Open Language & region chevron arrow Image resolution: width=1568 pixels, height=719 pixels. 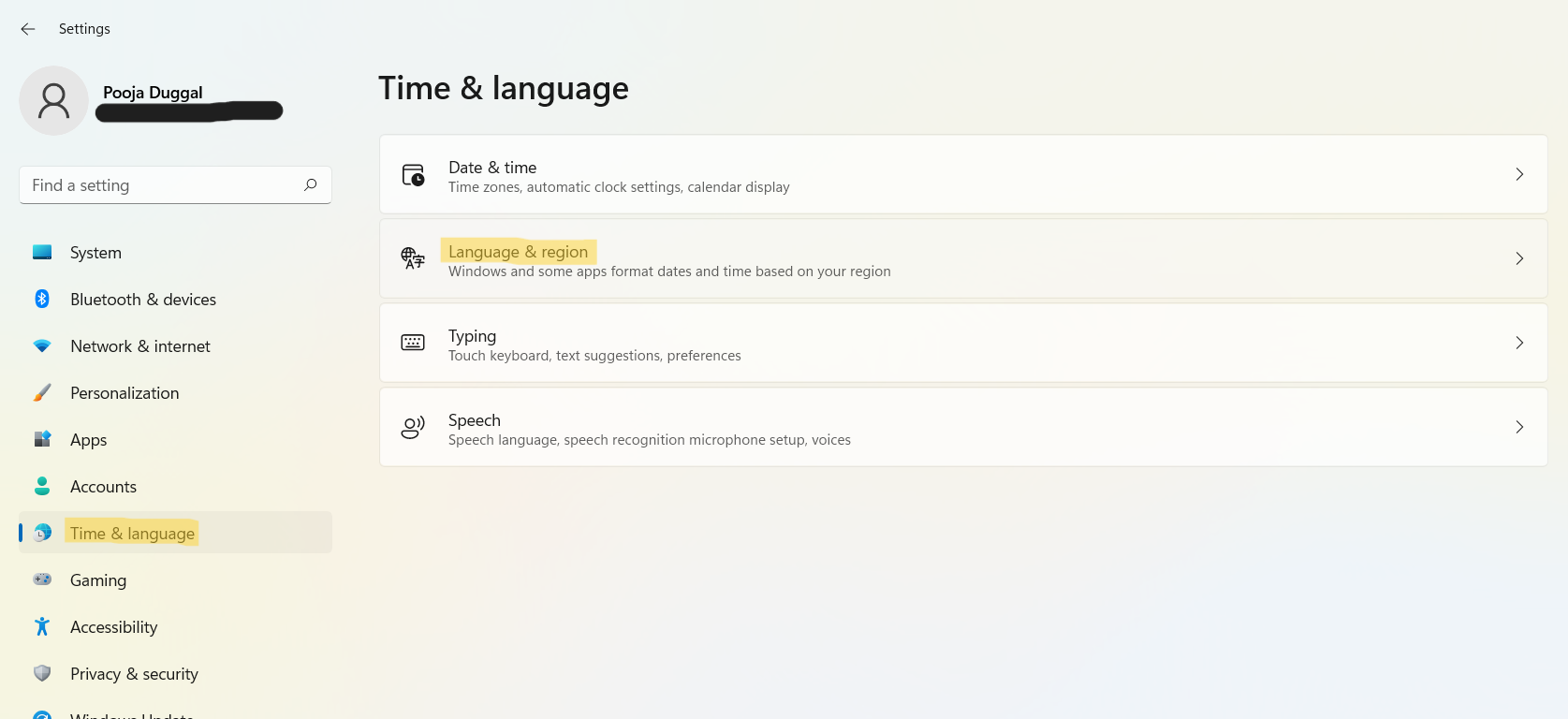[1518, 258]
